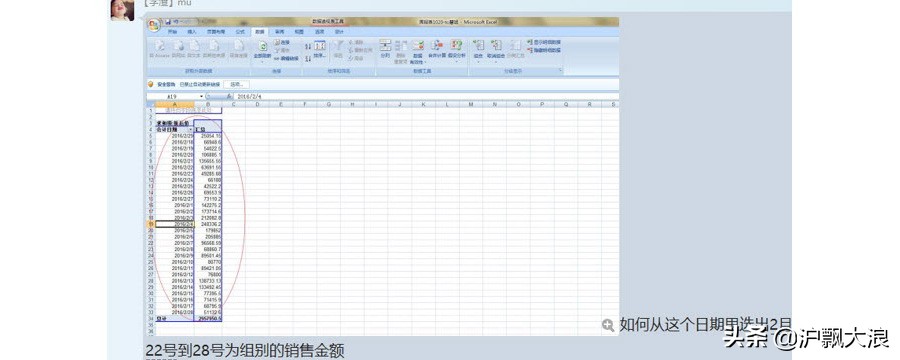This screenshot has height=360, width=900.
Task: Select column S header
Action: (x=612, y=104)
